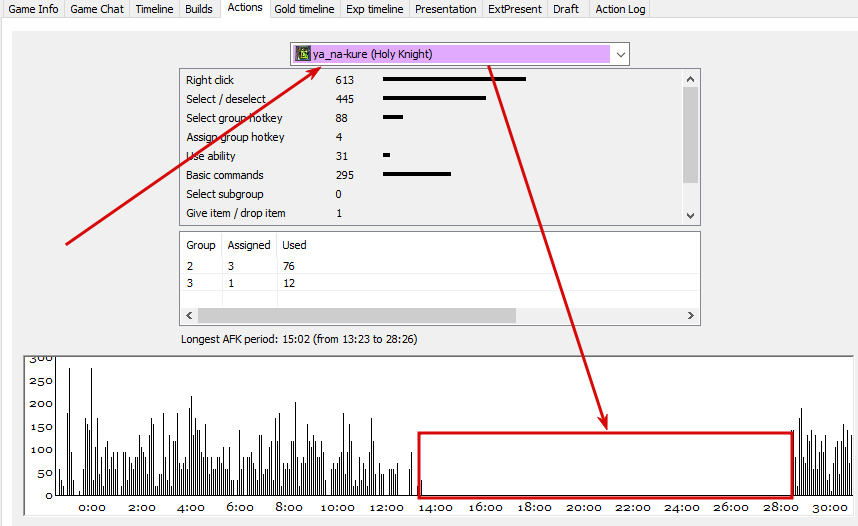Click the Used value 12
This screenshot has width=858, height=526.
tap(289, 283)
